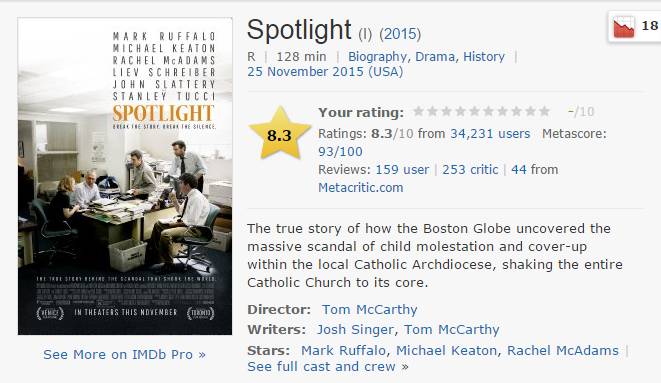Rate the movie five stars

point(474,112)
